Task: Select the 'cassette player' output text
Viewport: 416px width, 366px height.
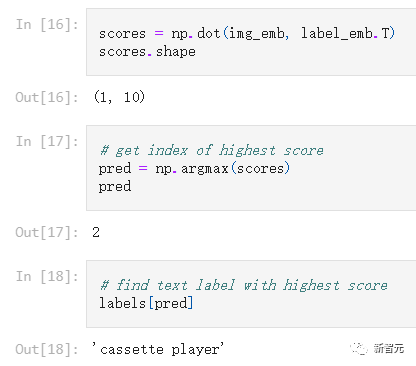Action: [158, 349]
